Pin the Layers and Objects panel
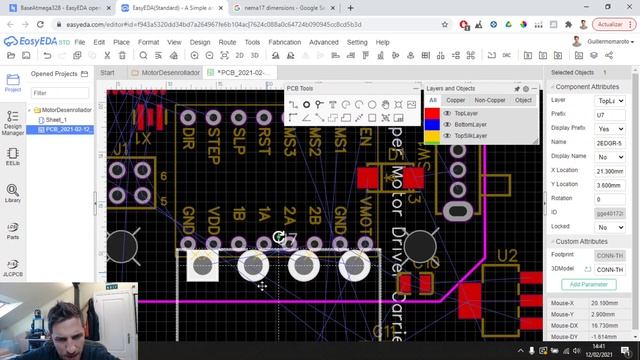Image resolution: width=640 pixels, height=360 pixels. pos(517,89)
